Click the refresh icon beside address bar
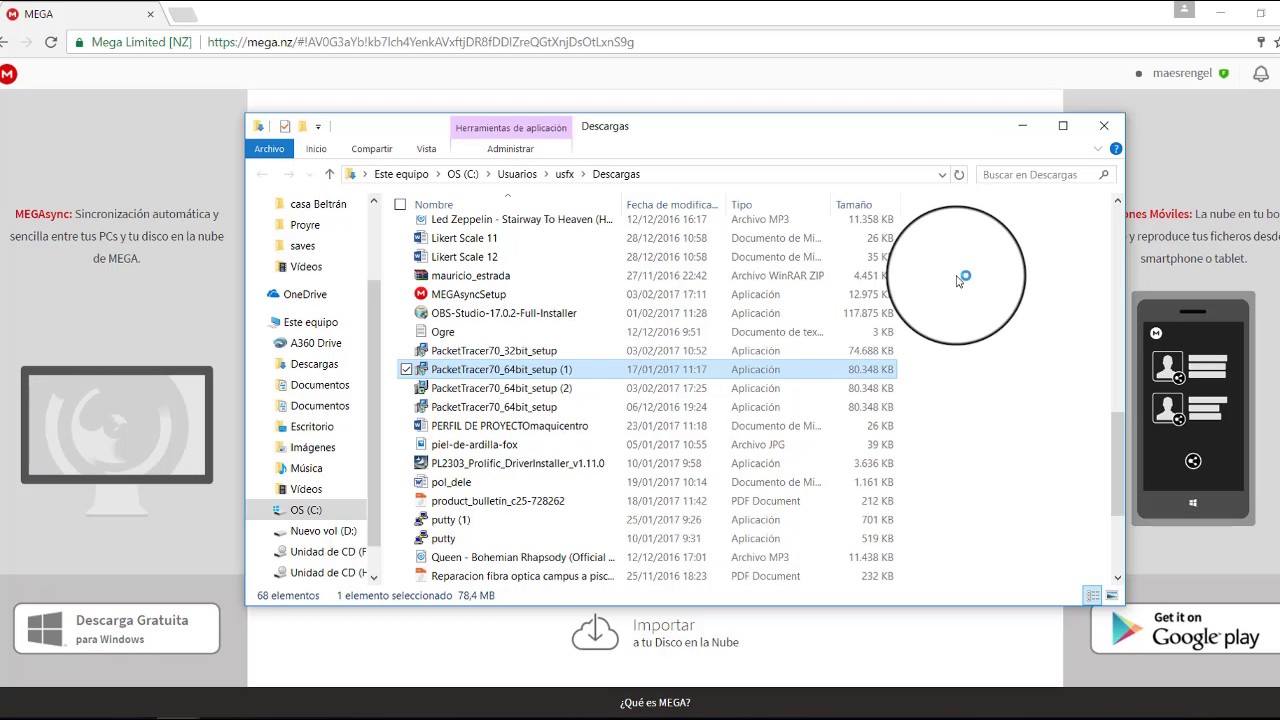The height and width of the screenshot is (720, 1280). (959, 174)
